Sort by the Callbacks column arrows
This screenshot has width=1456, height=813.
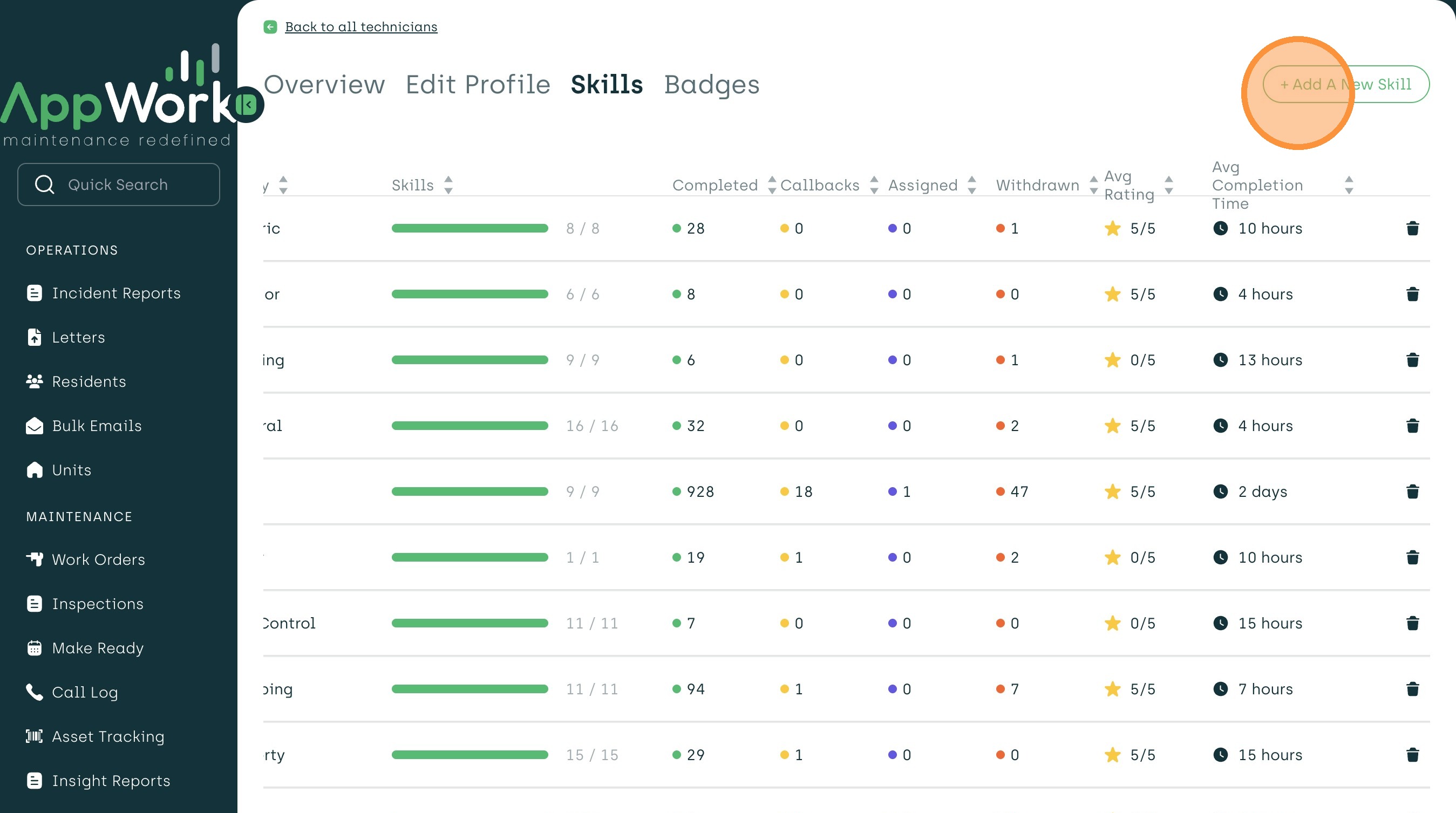pos(874,185)
